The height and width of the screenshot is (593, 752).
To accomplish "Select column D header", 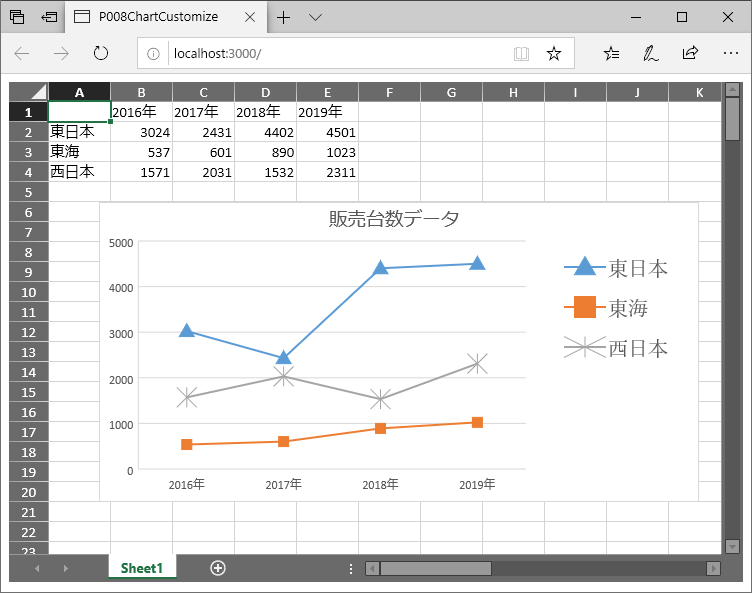I will click(x=266, y=92).
